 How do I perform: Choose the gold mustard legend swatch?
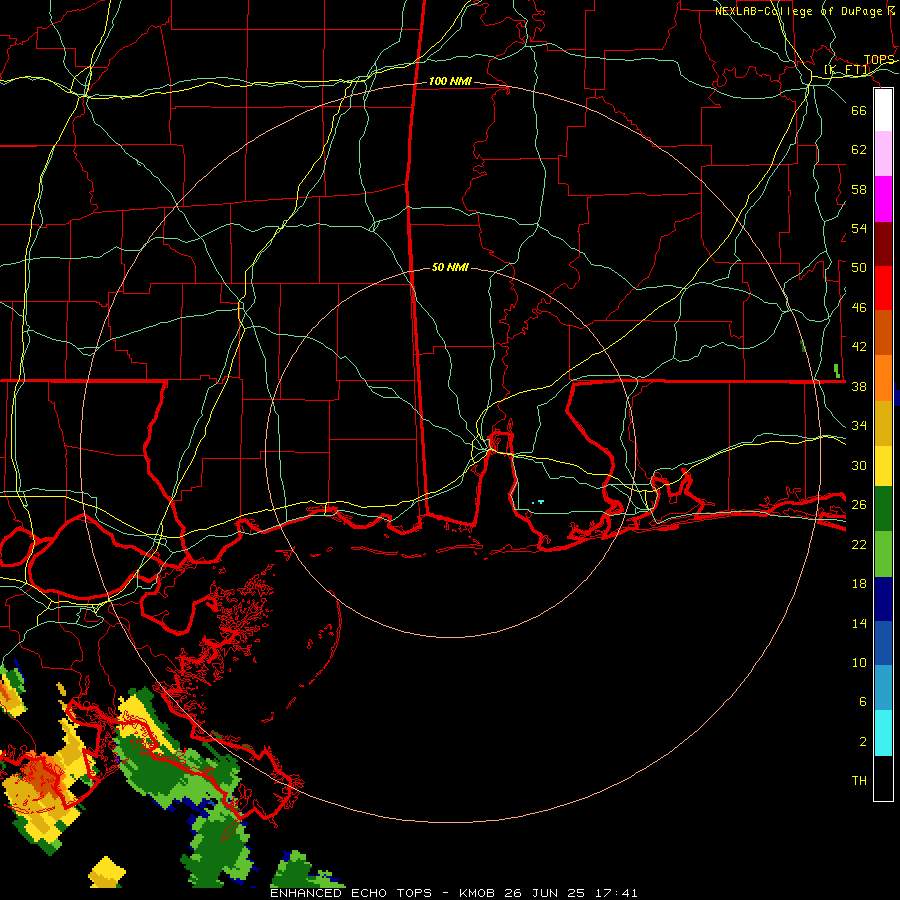pyautogui.click(x=883, y=424)
